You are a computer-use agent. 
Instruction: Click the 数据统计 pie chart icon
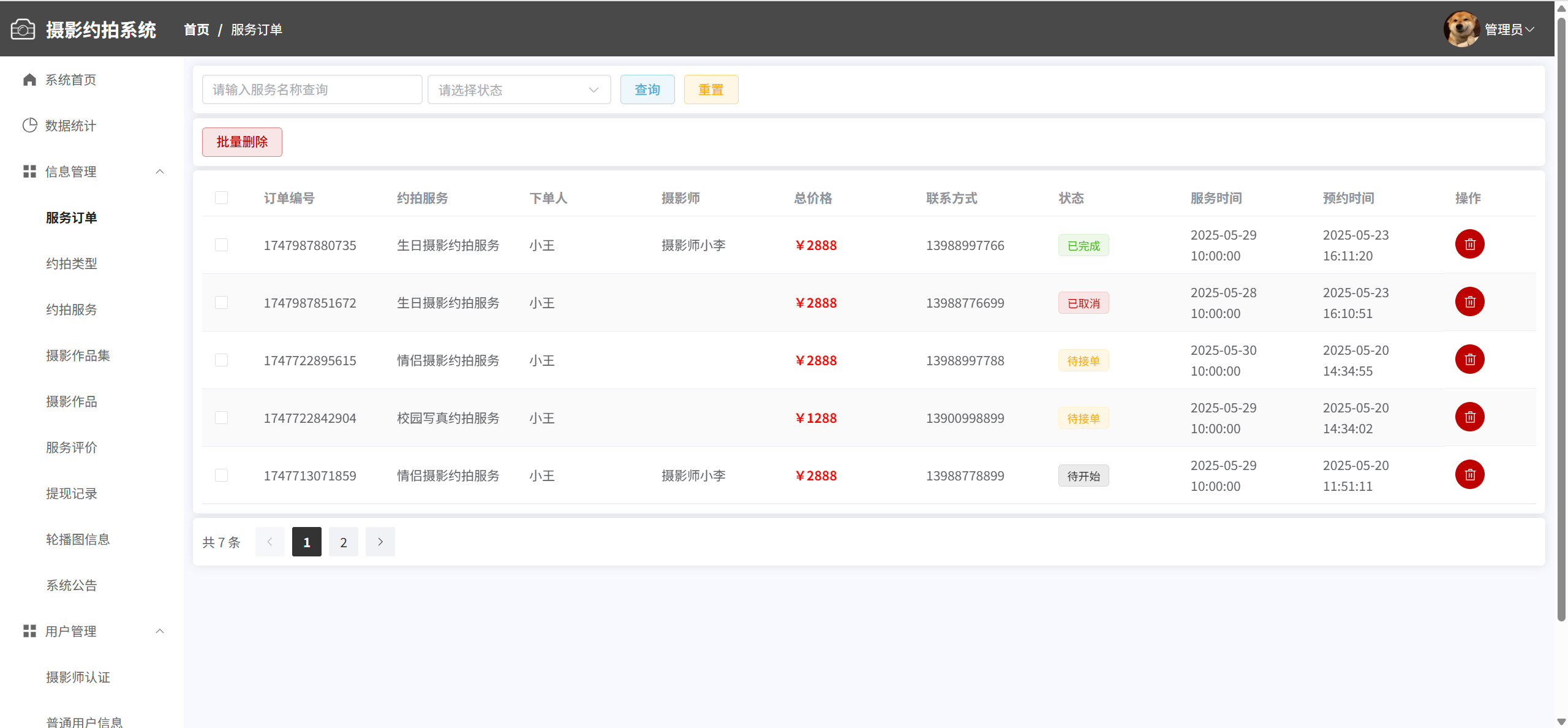click(x=29, y=126)
